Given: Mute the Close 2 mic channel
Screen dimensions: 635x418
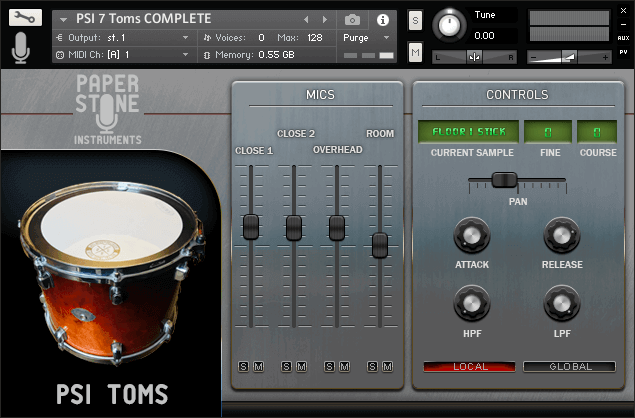Looking at the screenshot, I should [301, 367].
